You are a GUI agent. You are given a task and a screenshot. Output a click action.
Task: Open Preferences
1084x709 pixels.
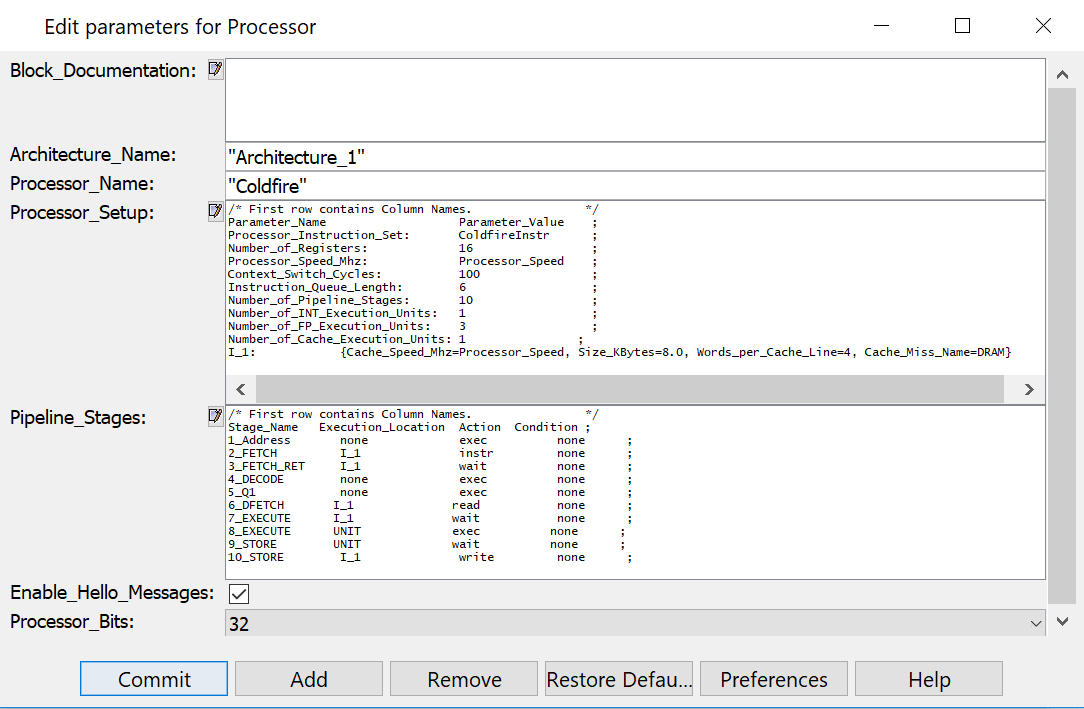pyautogui.click(x=774, y=679)
